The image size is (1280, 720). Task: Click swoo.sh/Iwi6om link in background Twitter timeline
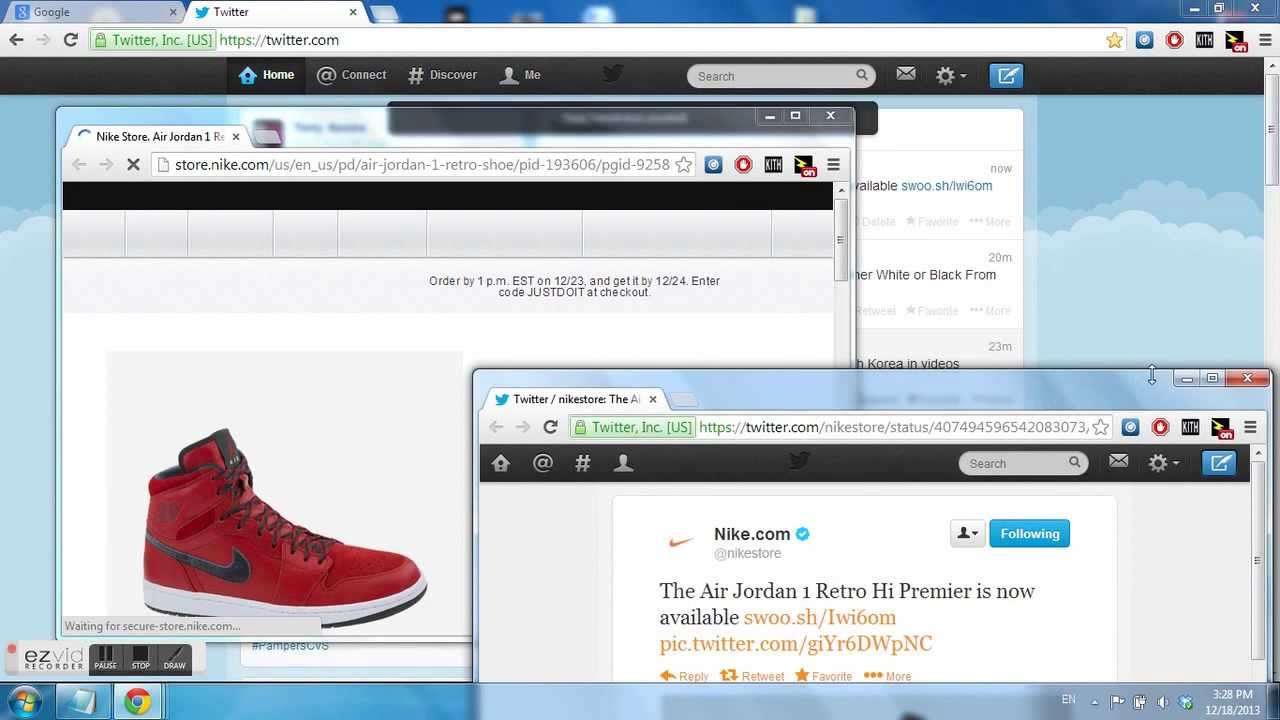(947, 186)
